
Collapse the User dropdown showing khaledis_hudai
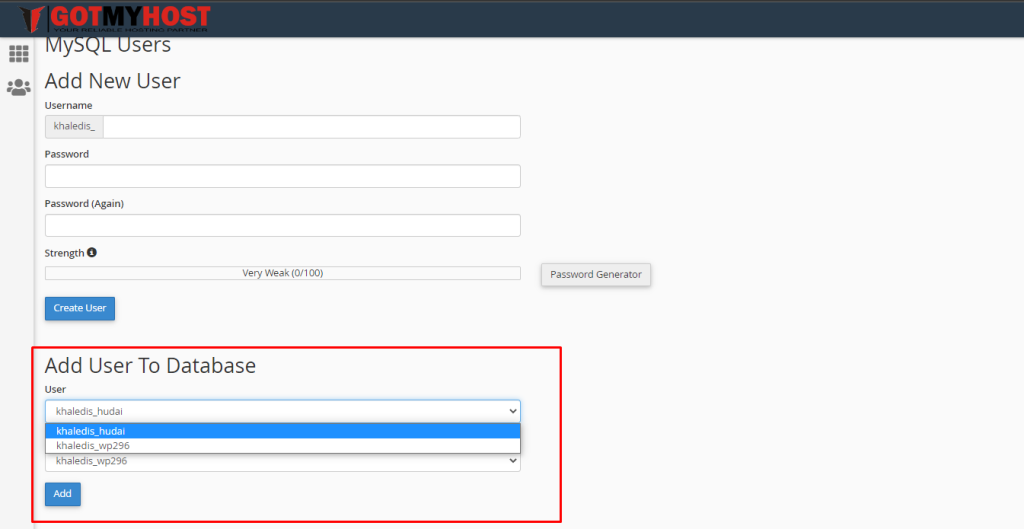point(282,411)
